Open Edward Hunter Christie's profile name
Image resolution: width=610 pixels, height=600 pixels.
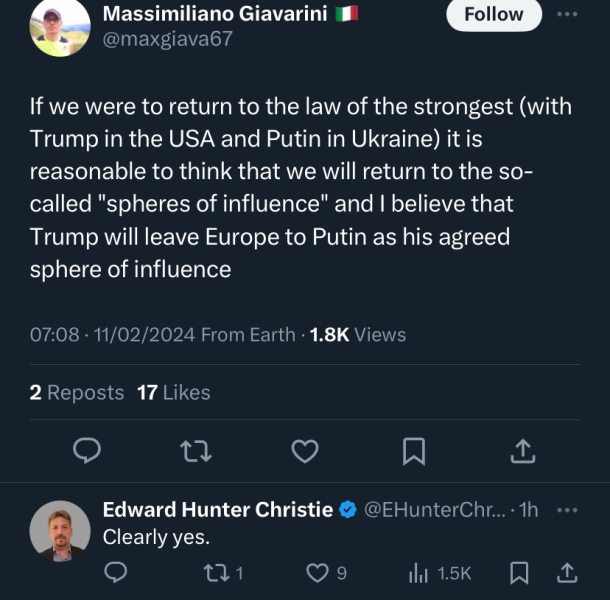click(218, 510)
